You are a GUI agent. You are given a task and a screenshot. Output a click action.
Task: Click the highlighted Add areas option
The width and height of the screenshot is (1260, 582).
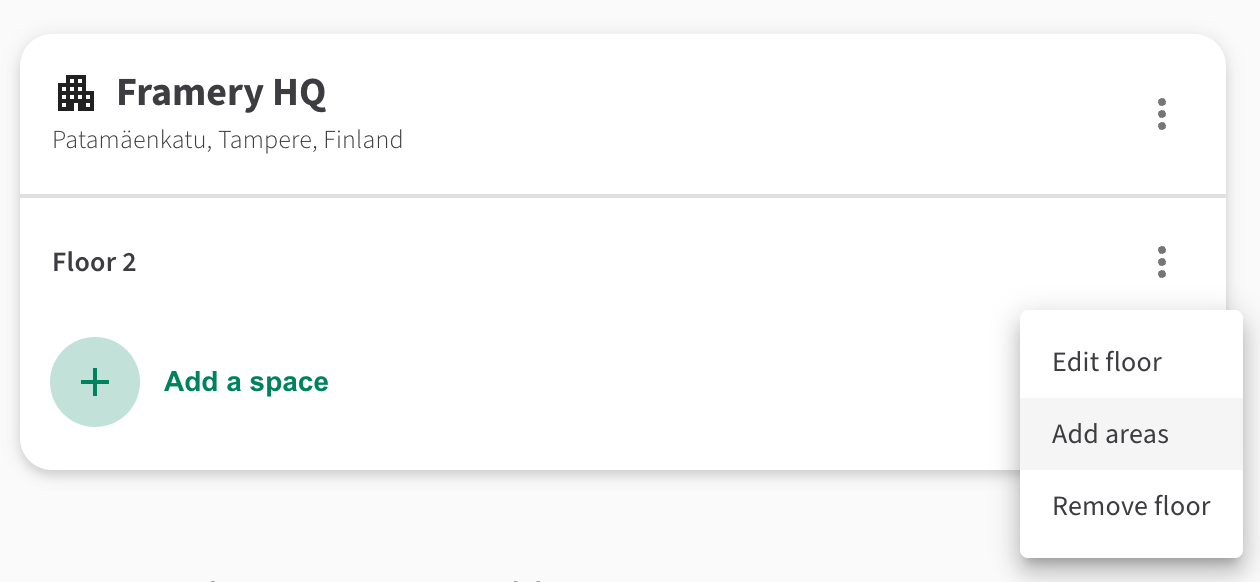[1110, 434]
